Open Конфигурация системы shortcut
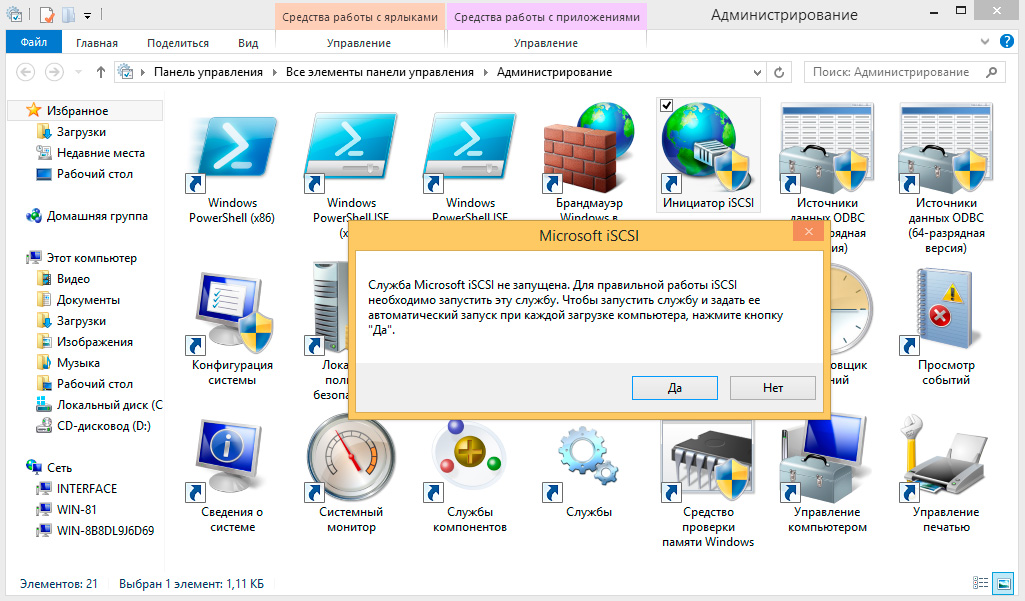Image resolution: width=1025 pixels, height=601 pixels. (x=232, y=329)
